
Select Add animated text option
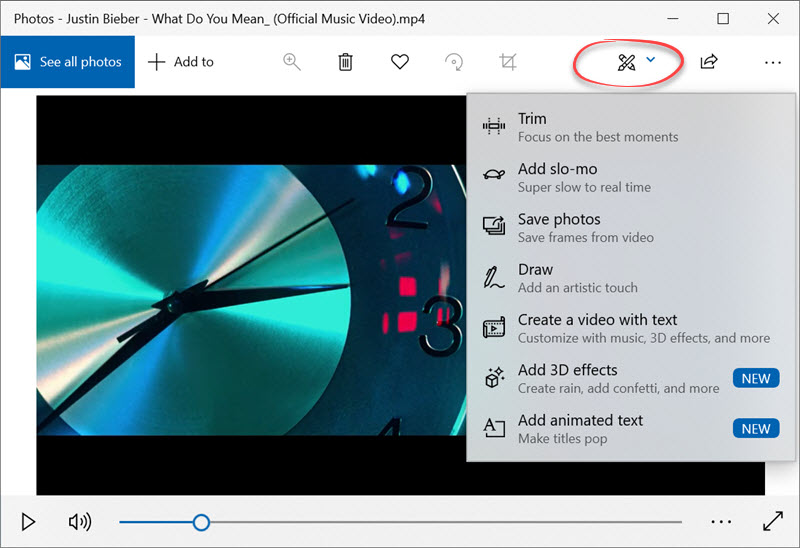coord(631,429)
